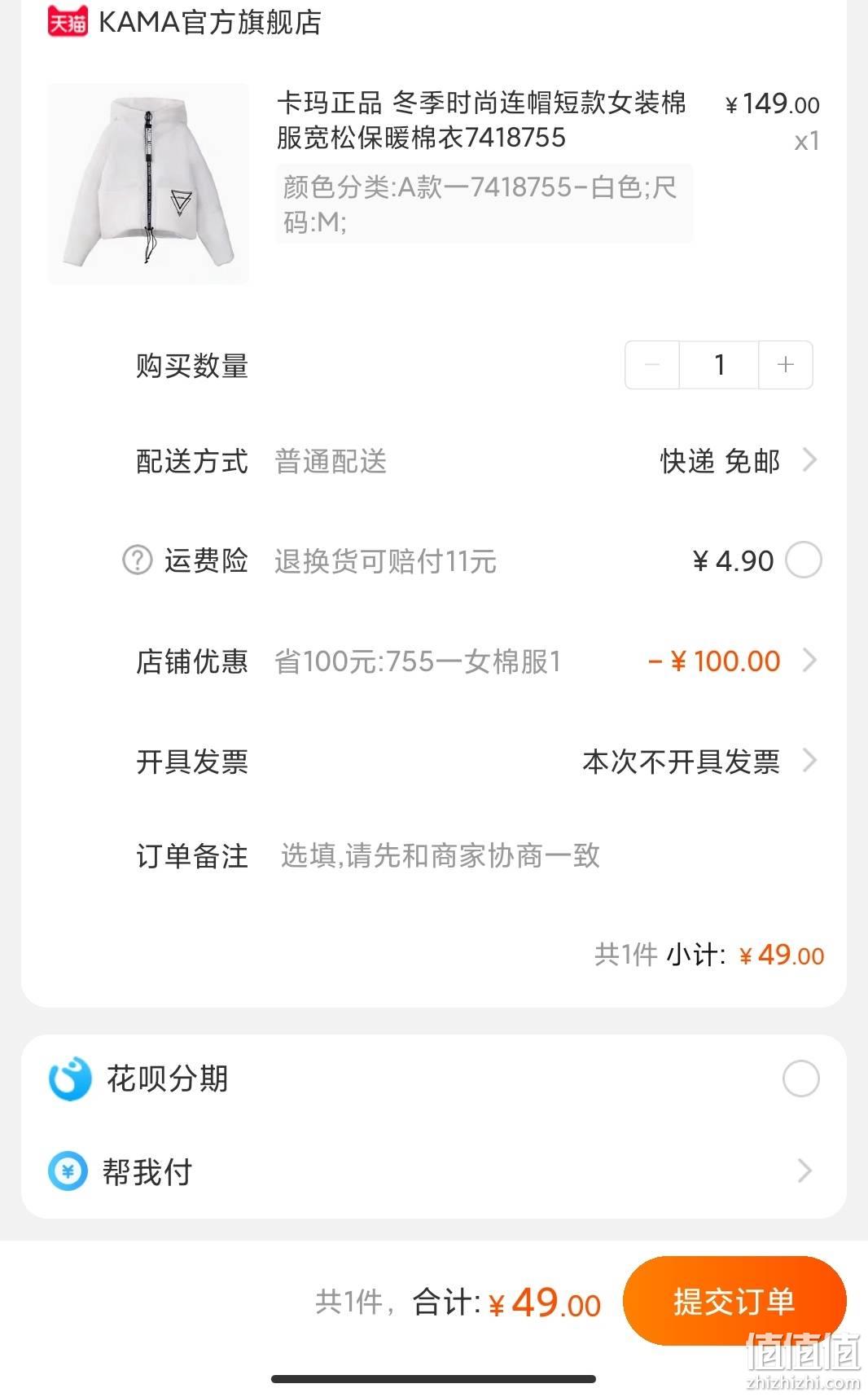Submit order with 提交订单 button
The image size is (868, 1397).
[x=734, y=1301]
